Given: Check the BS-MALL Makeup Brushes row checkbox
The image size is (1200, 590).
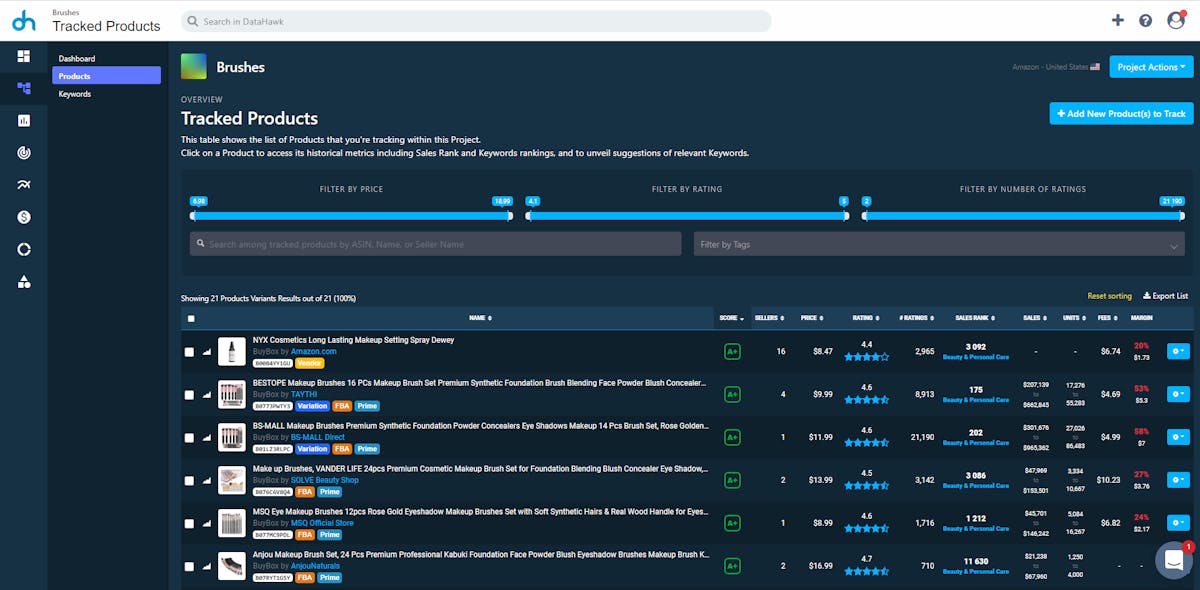Looking at the screenshot, I should (189, 438).
